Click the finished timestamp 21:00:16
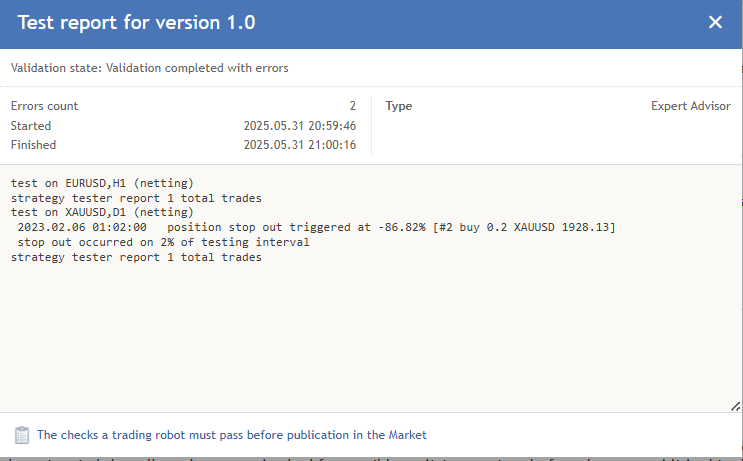The height and width of the screenshot is (461, 743). (x=300, y=145)
